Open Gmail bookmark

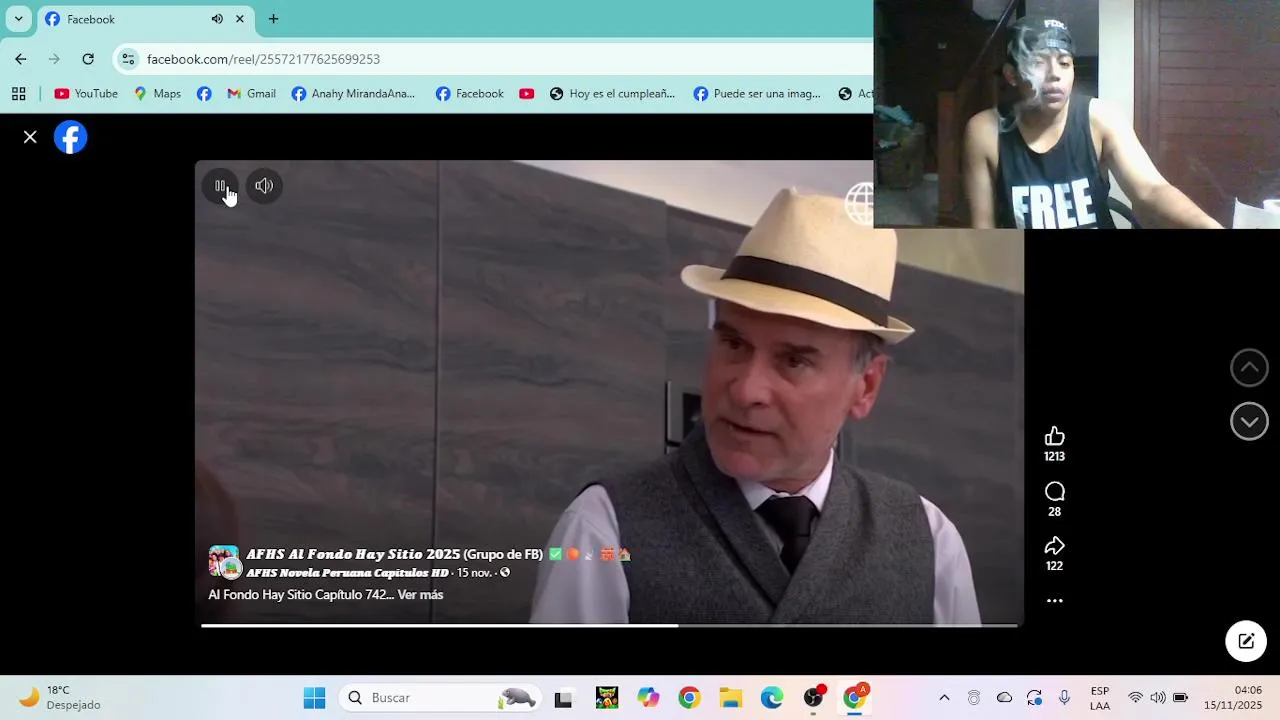[251, 94]
